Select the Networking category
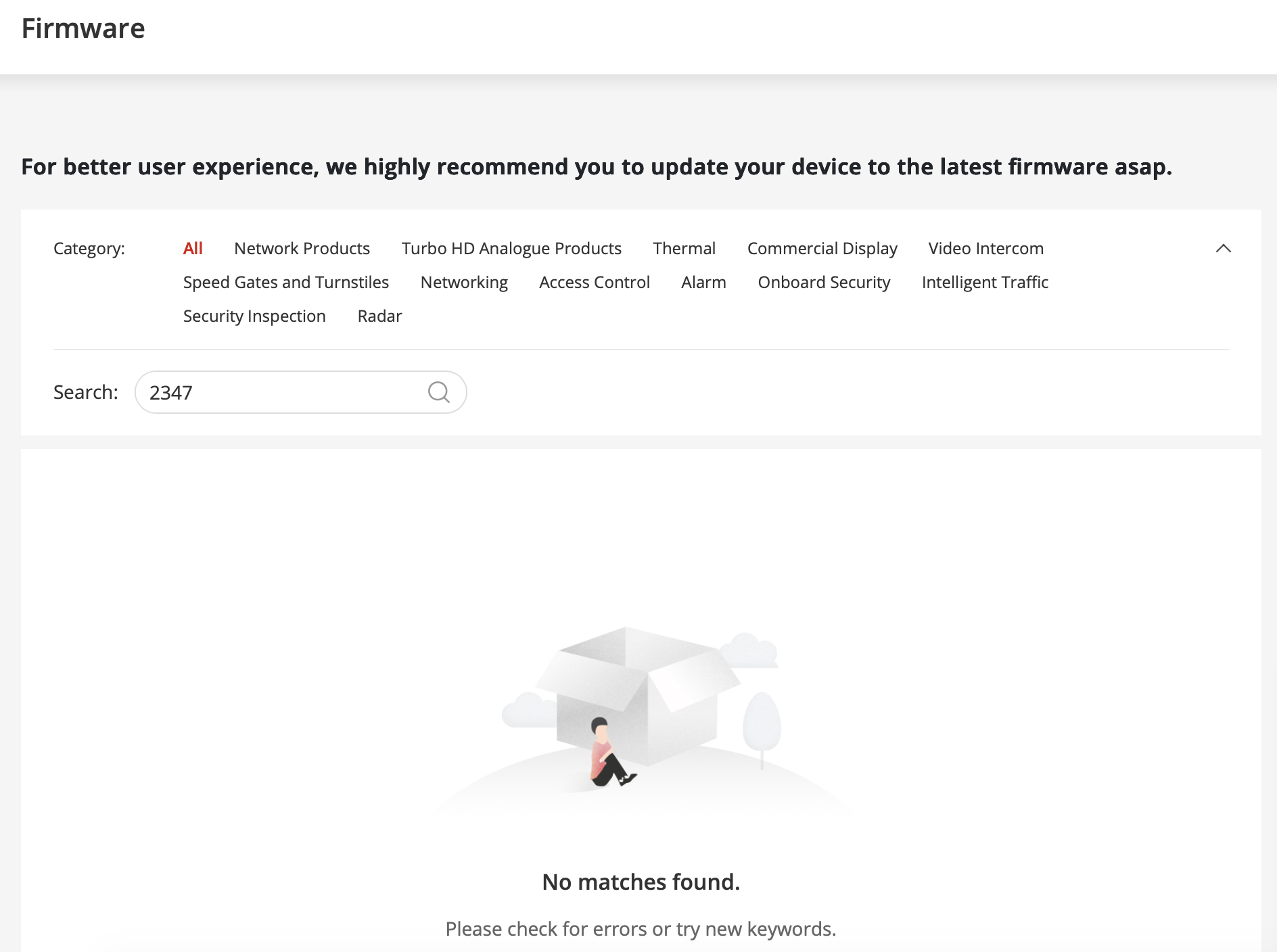The height and width of the screenshot is (952, 1277). [464, 282]
